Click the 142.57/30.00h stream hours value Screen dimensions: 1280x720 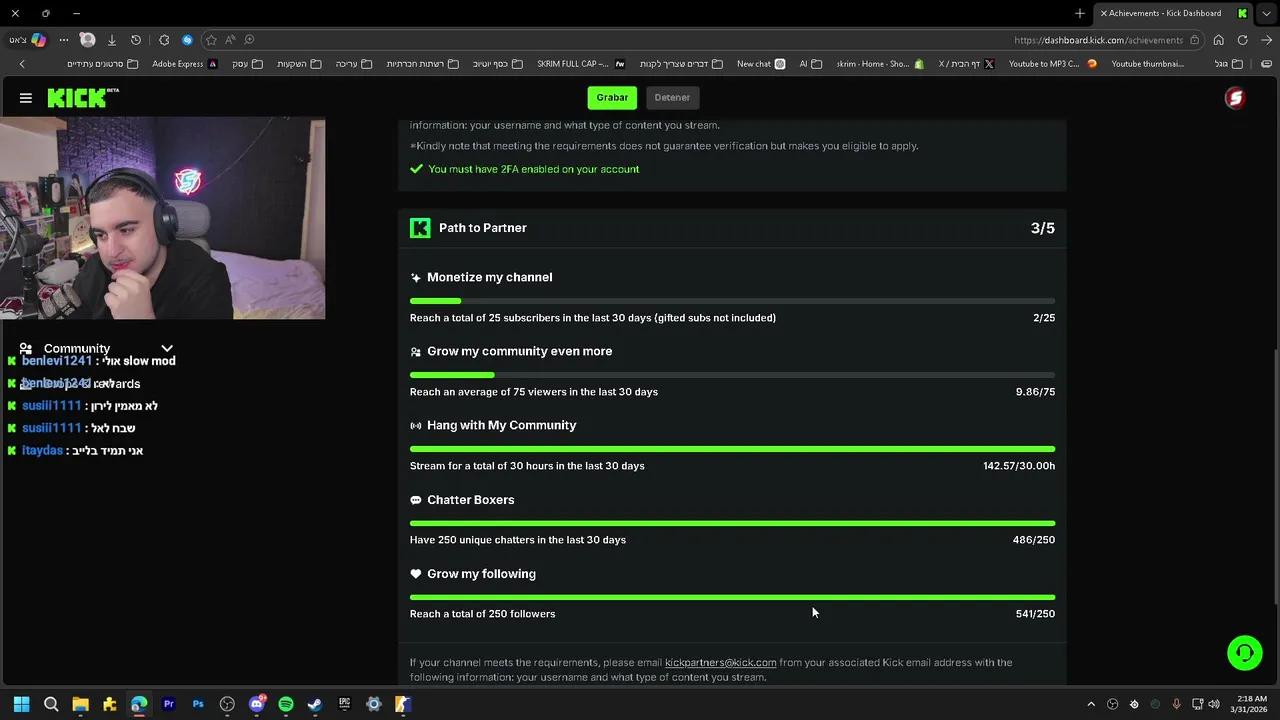[1018, 466]
